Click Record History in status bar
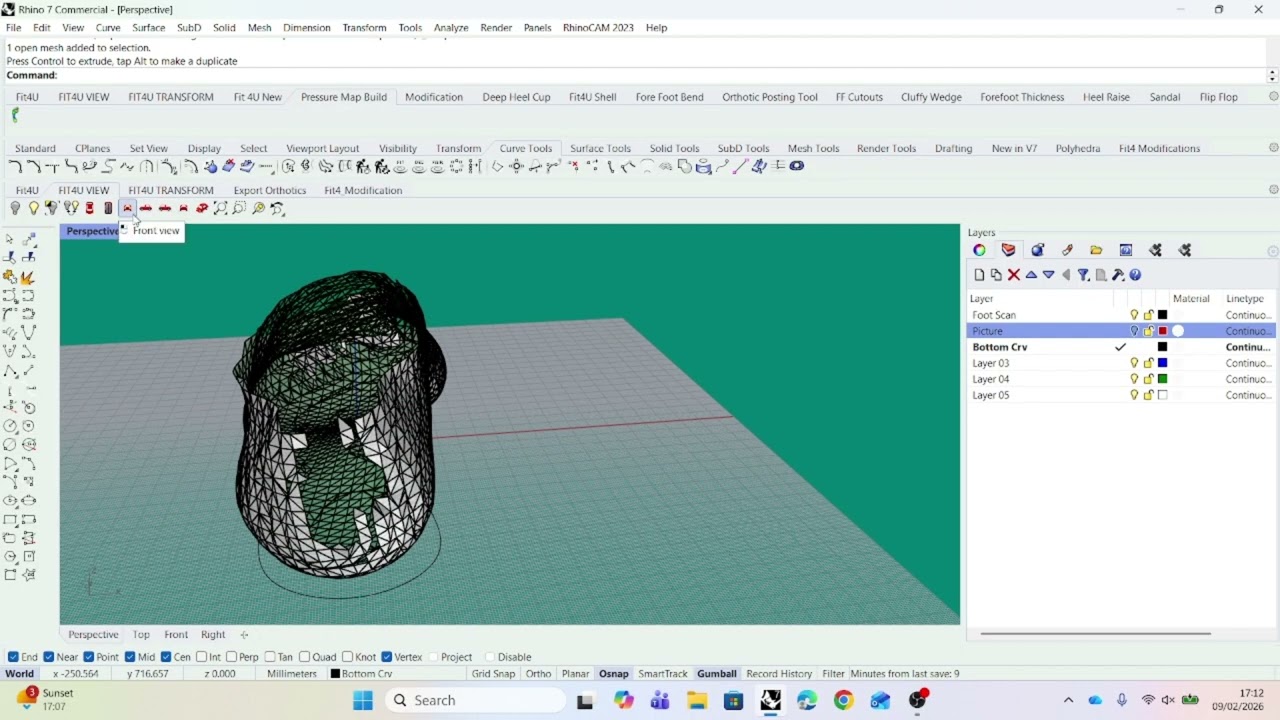Screen dimensions: 1280x720 pyautogui.click(x=779, y=674)
